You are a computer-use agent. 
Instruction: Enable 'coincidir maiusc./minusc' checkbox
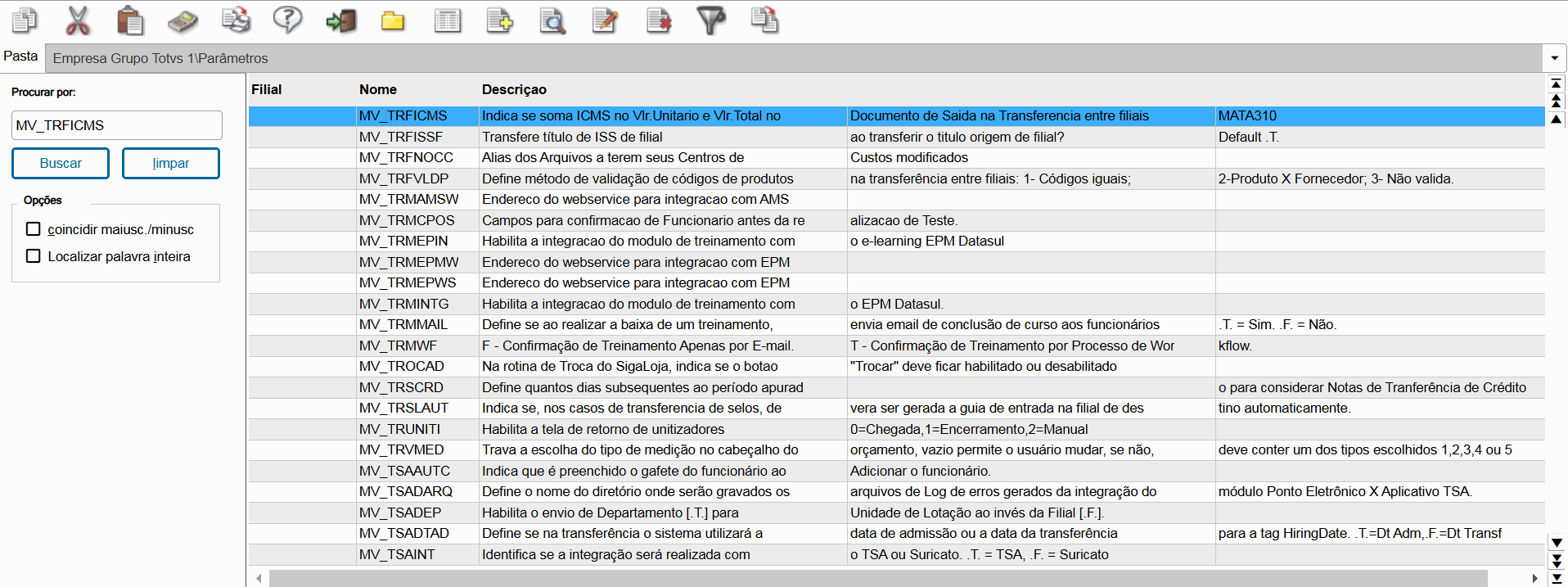(x=34, y=229)
